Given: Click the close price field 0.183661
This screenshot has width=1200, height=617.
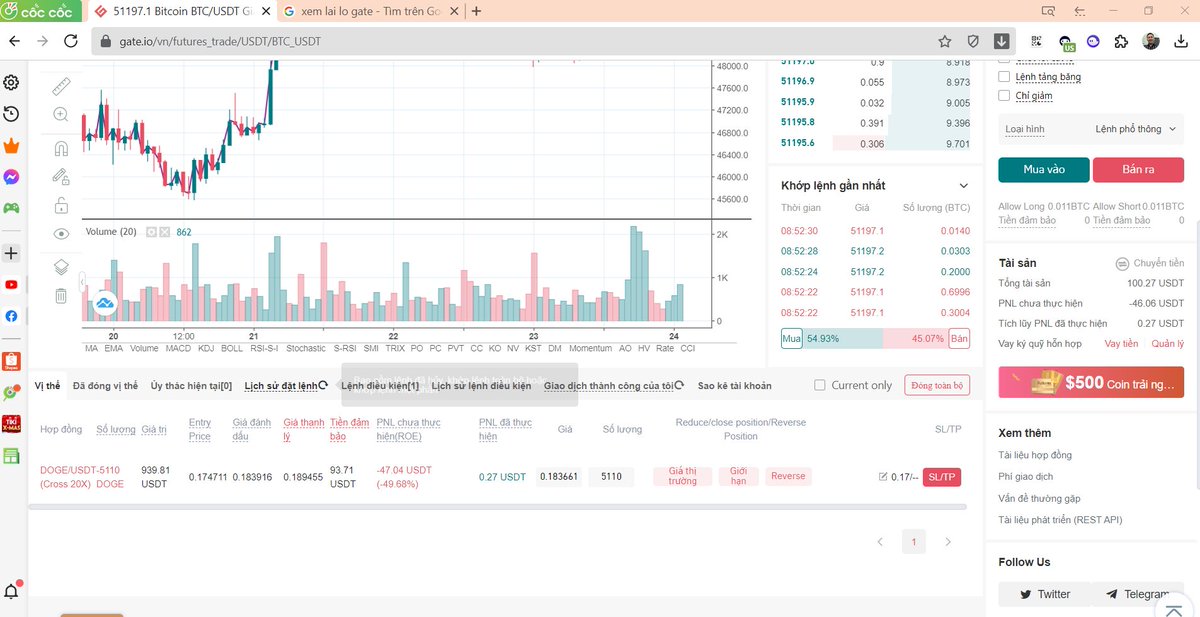Looking at the screenshot, I should click(558, 477).
